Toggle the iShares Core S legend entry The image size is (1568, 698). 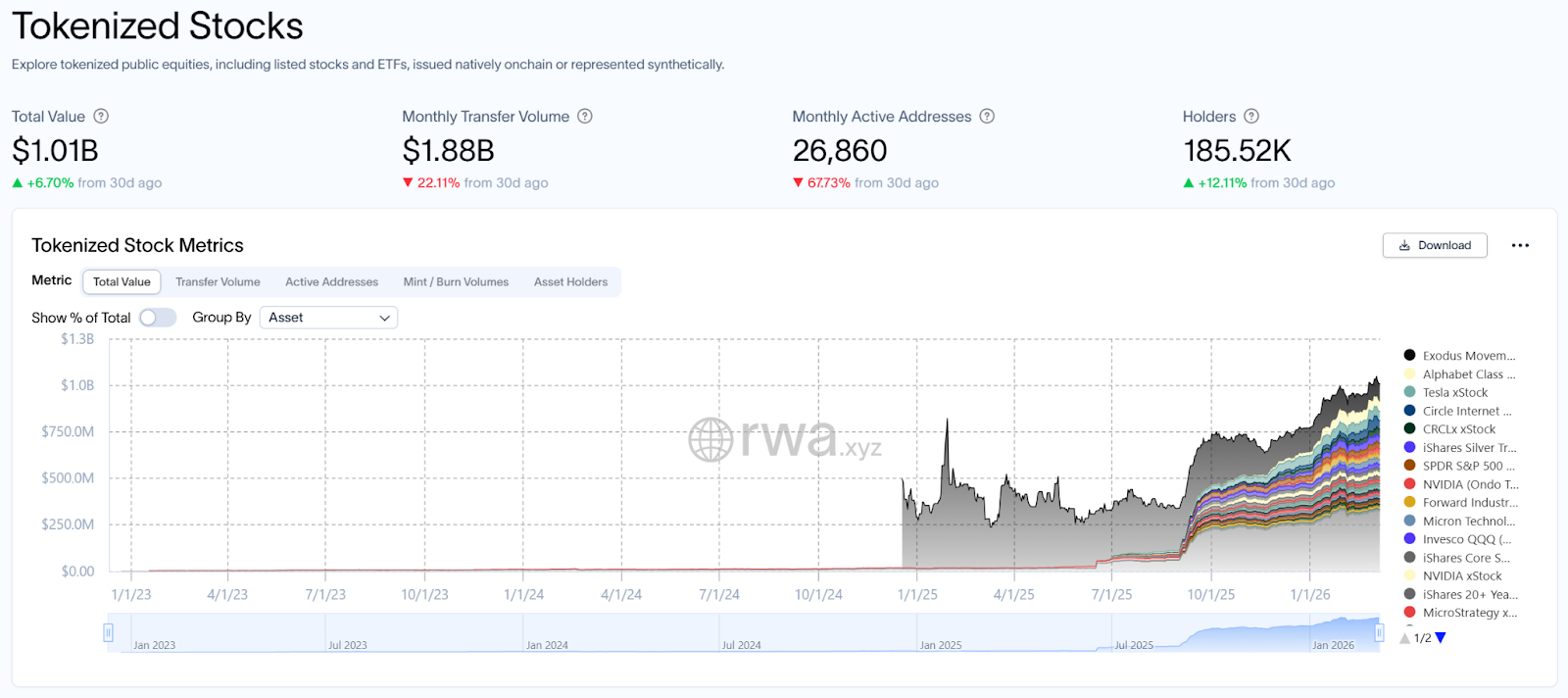click(1456, 558)
